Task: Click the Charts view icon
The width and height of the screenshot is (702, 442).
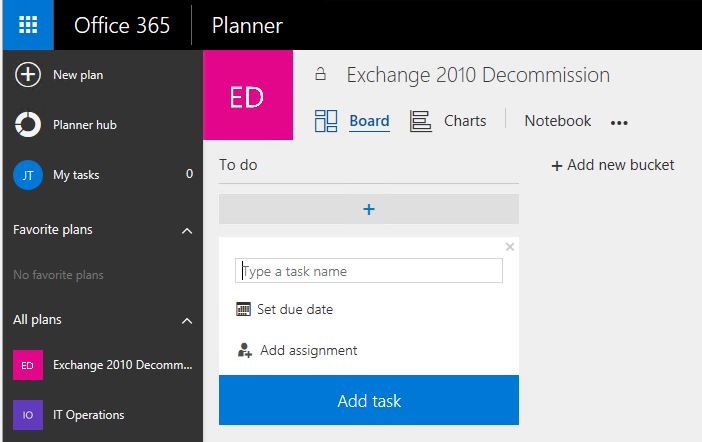Action: point(421,121)
